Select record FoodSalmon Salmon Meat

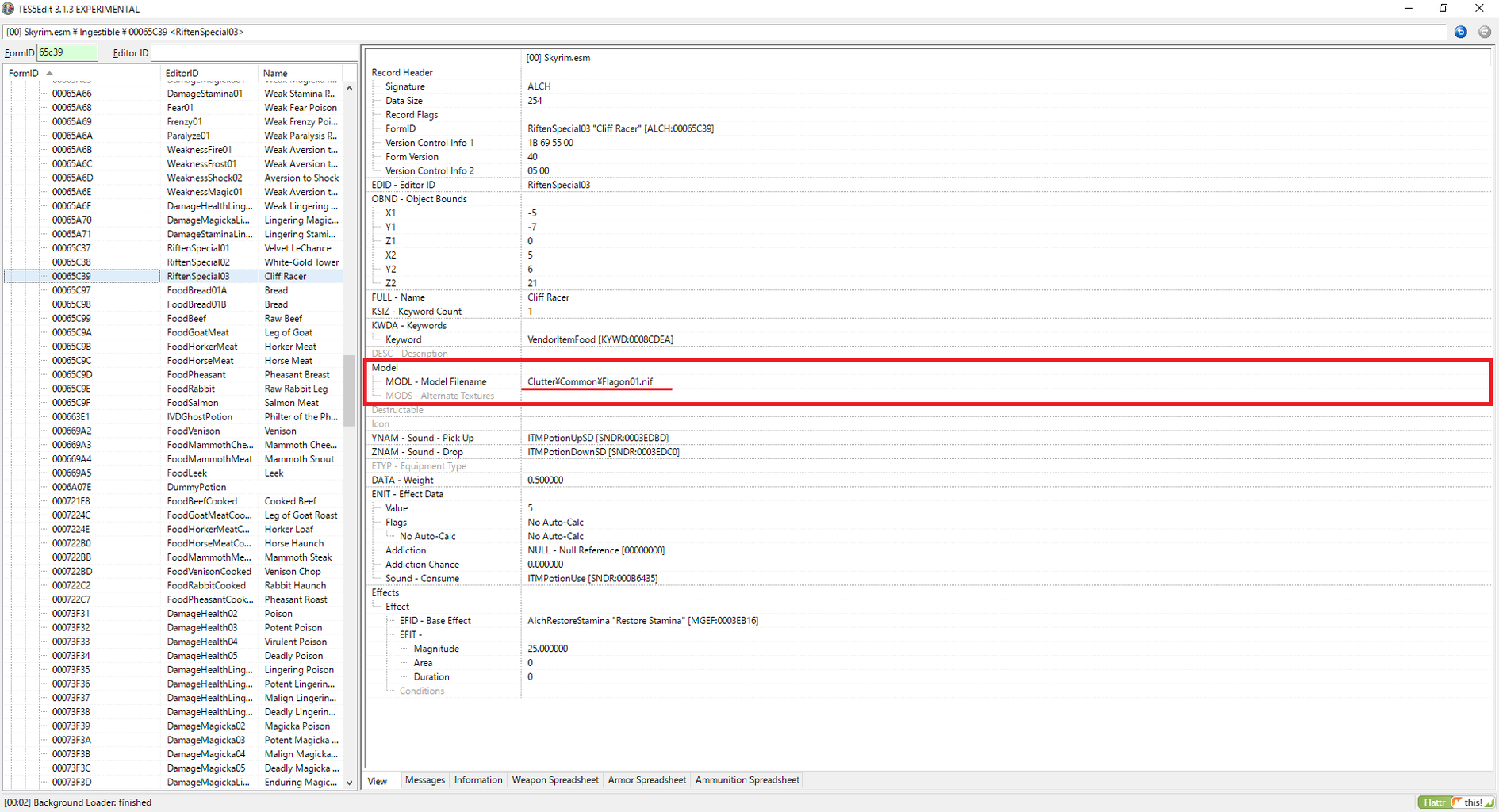[x=174, y=403]
